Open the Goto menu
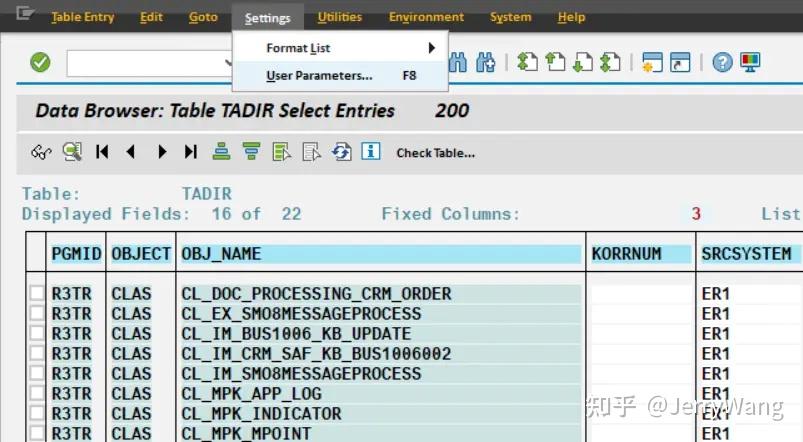803x442 pixels. [x=203, y=17]
